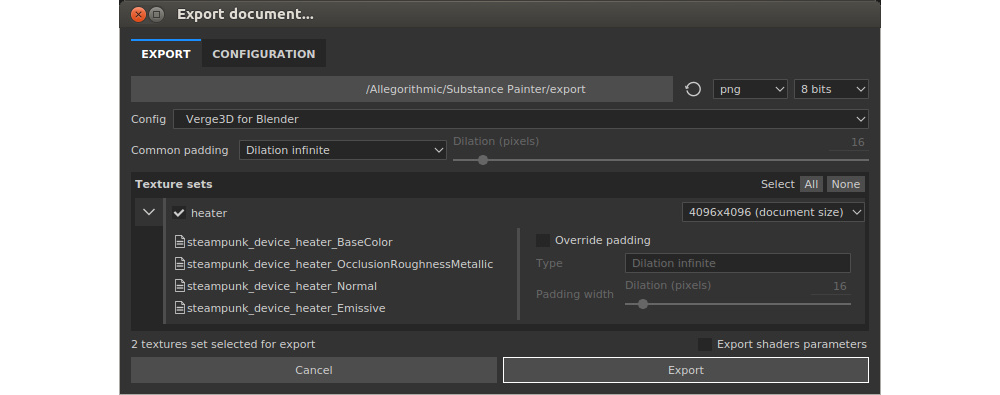
Task: Open the 4096x4096 document size dropdown
Action: tap(773, 212)
